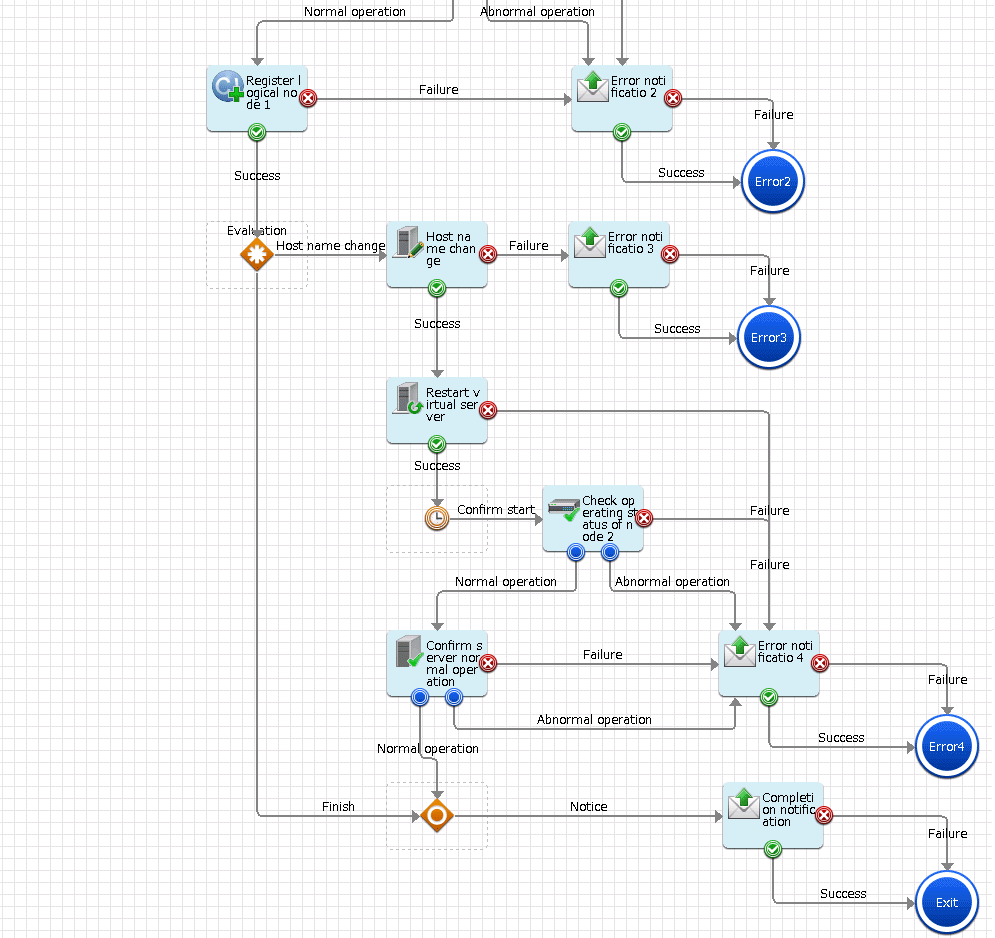Screen dimensions: 995x938
Task: Select the Check operating status of node 2 icon
Action: click(563, 509)
